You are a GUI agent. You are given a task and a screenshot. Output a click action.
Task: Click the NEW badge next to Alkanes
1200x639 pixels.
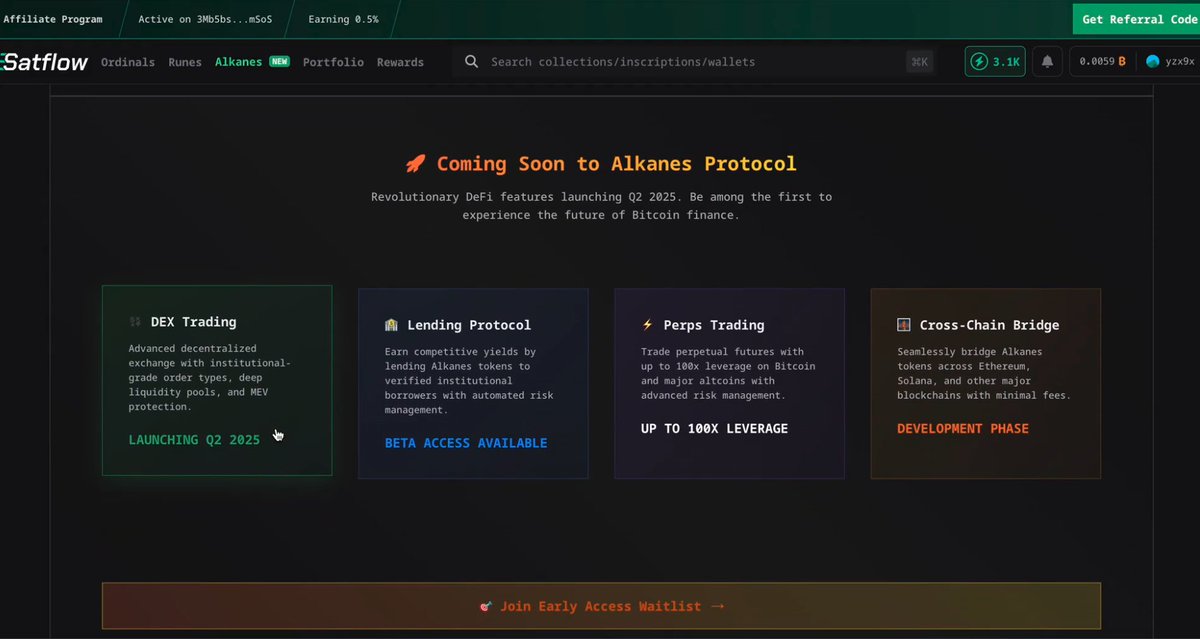click(x=279, y=61)
